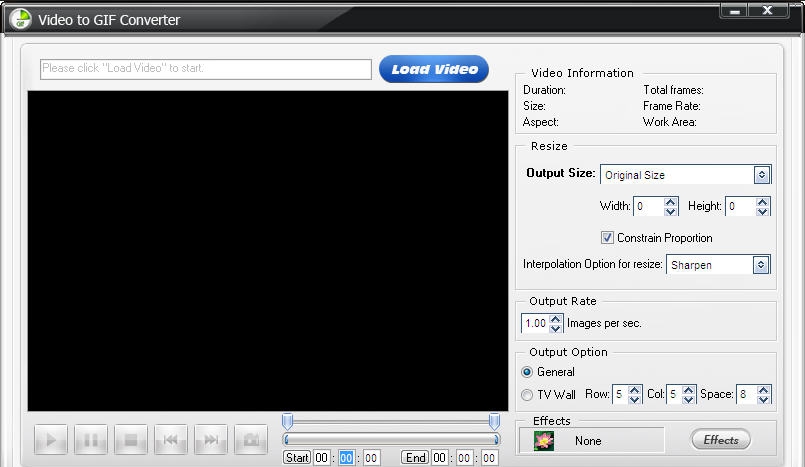Viewport: 805px width, 467px height.
Task: Decrease the TV Wall Space value
Action: coord(763,399)
